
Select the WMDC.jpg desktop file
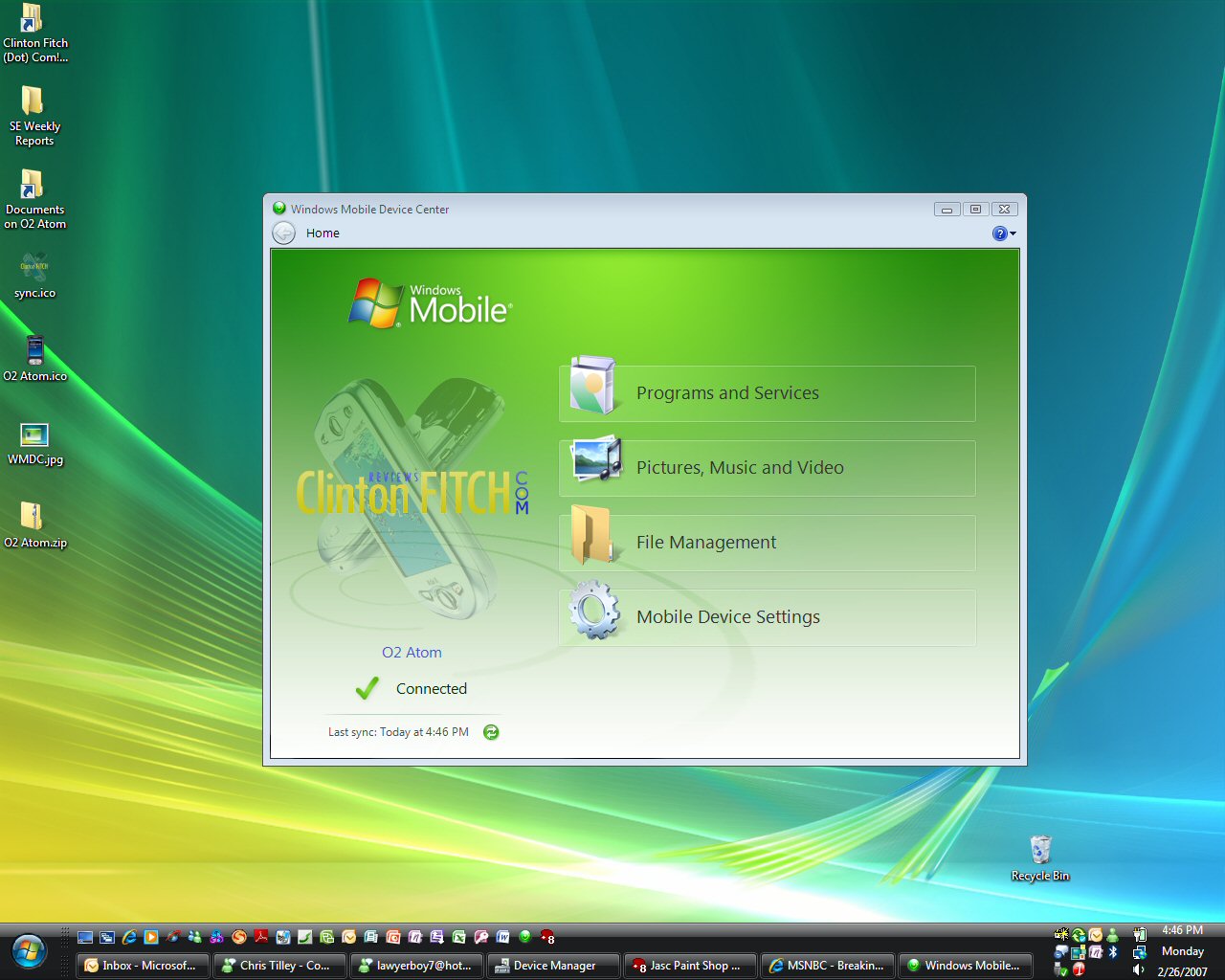click(x=34, y=442)
